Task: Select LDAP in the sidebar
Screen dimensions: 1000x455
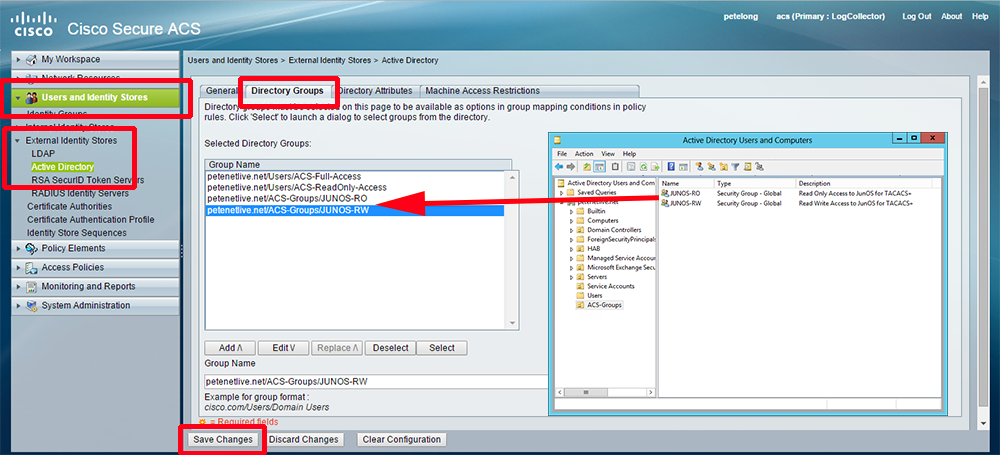Action: coord(43,154)
